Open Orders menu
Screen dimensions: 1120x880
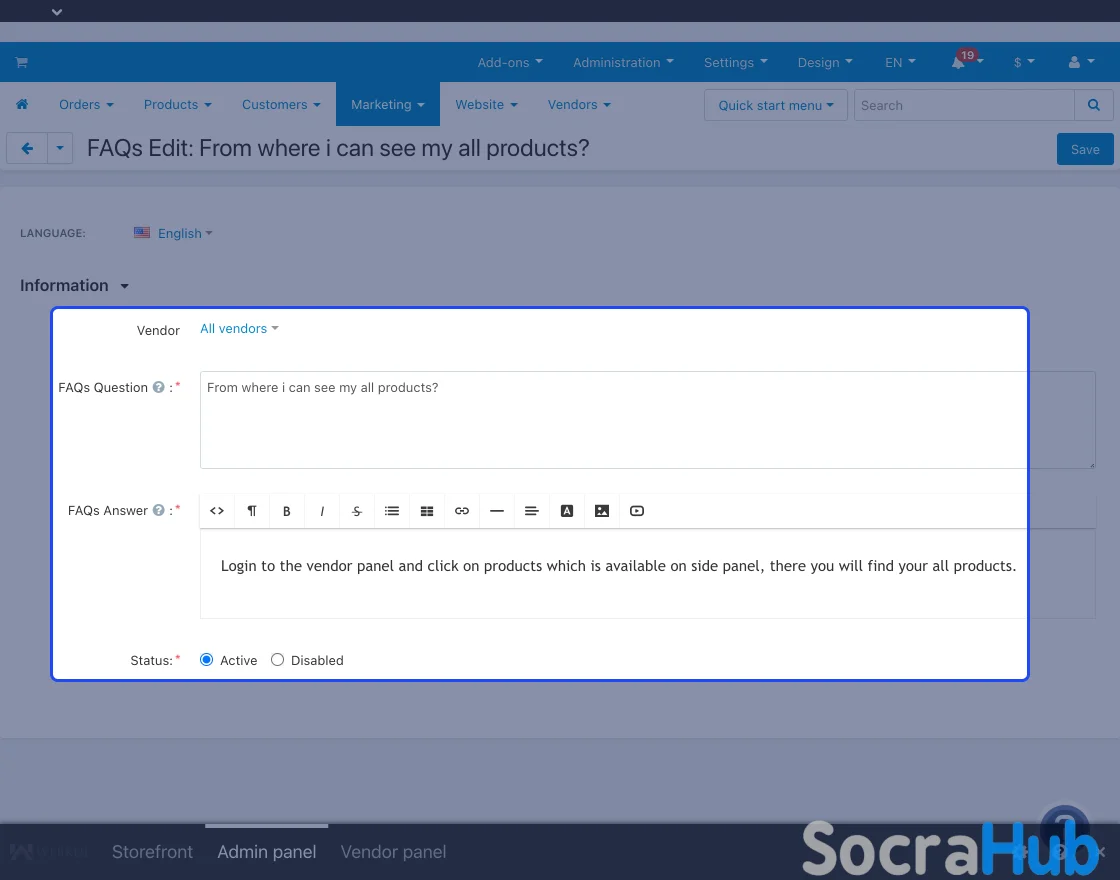86,104
